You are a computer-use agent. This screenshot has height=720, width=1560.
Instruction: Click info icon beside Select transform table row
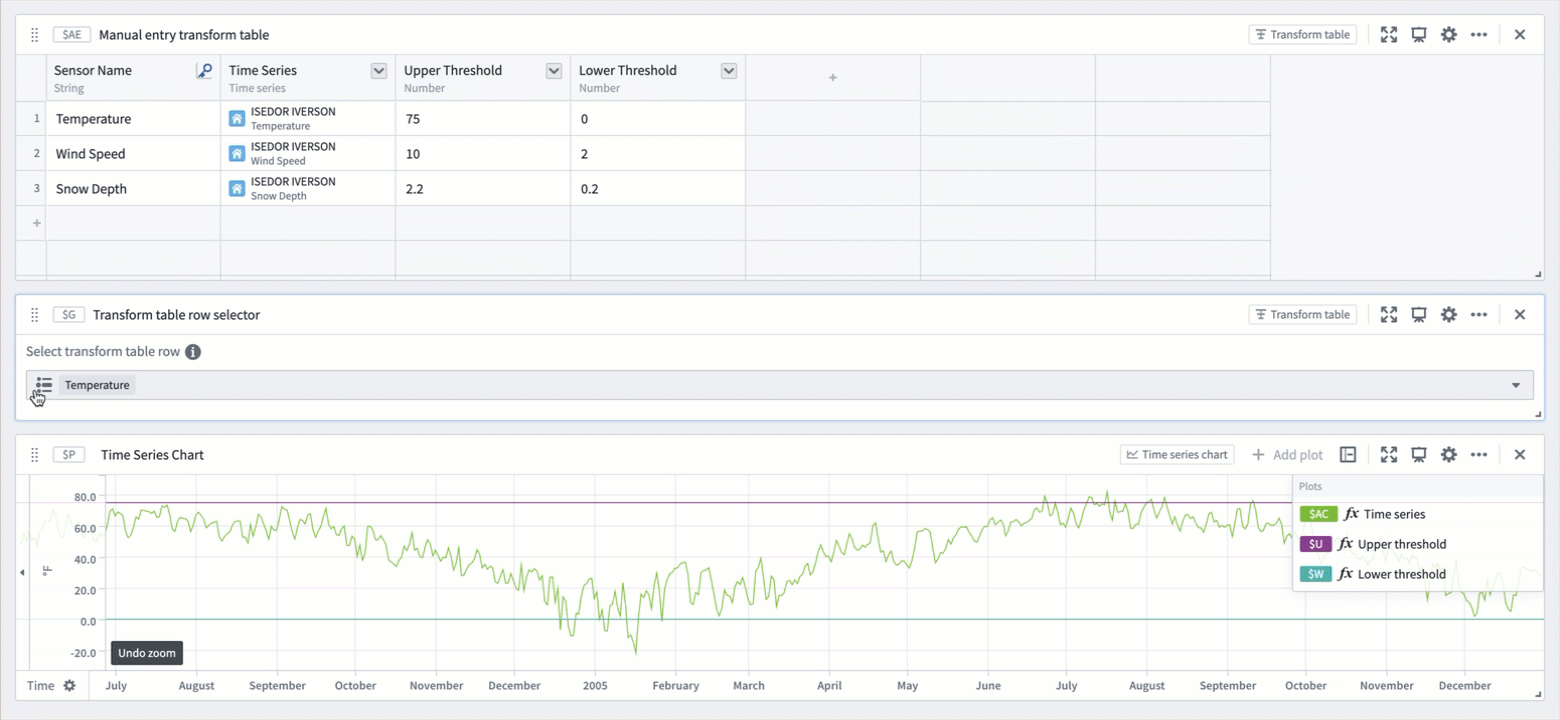click(x=193, y=352)
